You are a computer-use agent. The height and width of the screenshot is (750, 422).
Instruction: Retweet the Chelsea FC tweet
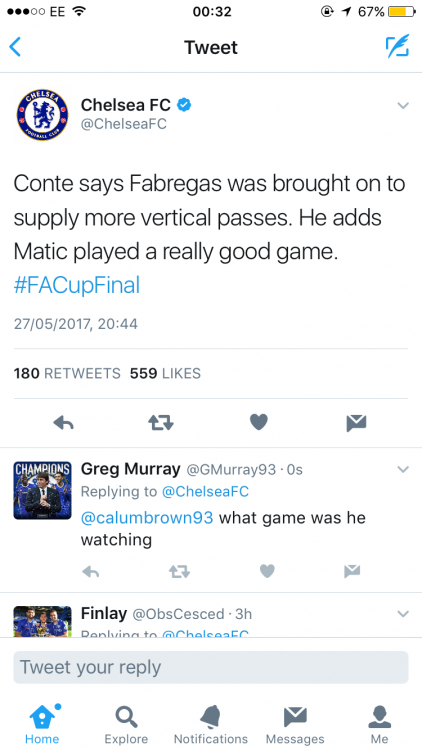161,422
